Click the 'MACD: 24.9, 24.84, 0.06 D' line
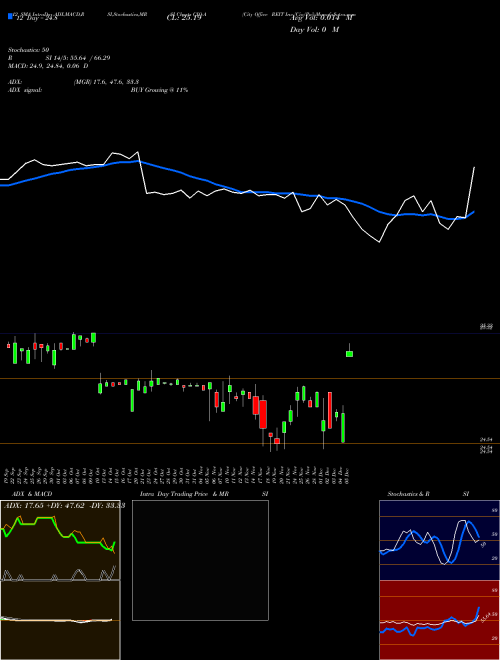500x660 pixels. (x=48, y=66)
